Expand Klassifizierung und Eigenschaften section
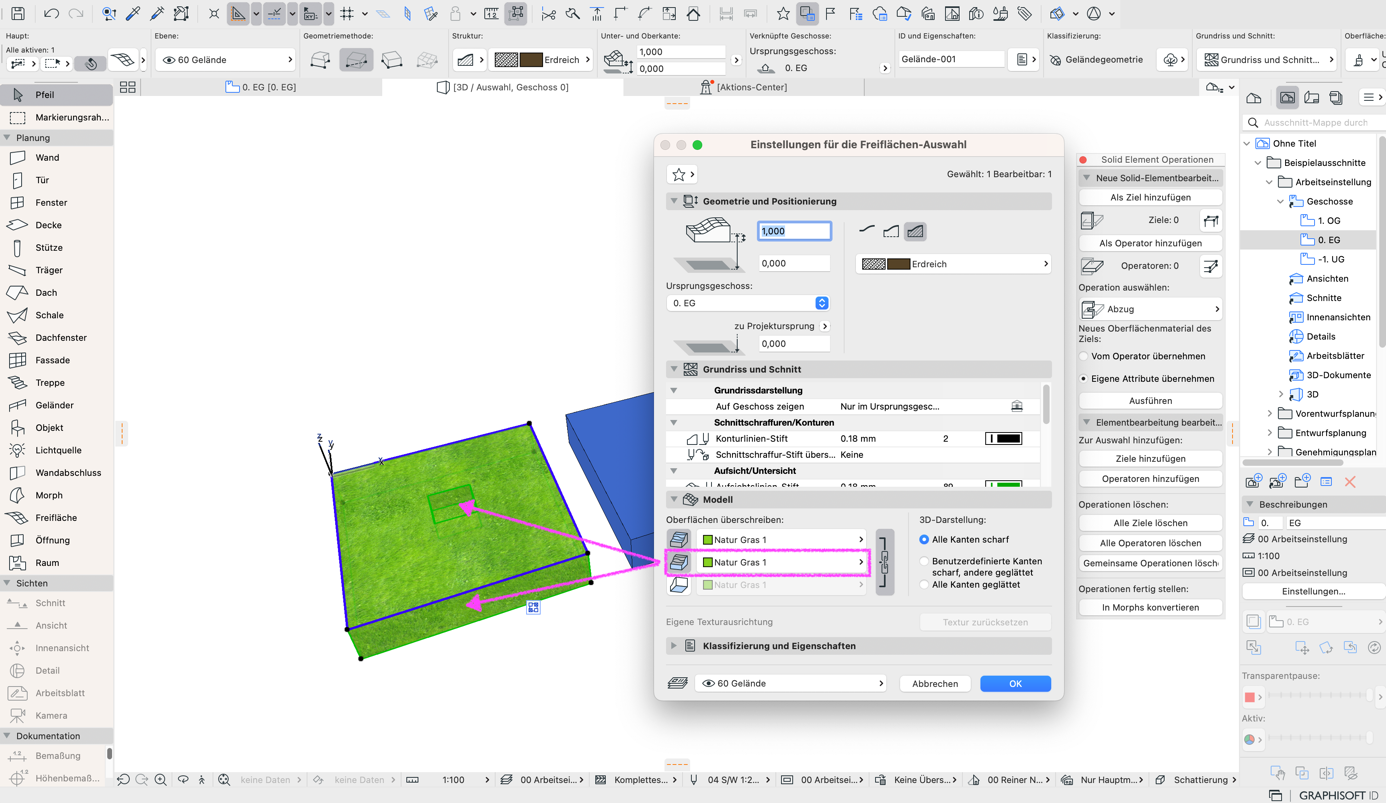This screenshot has width=1386, height=803. click(674, 646)
